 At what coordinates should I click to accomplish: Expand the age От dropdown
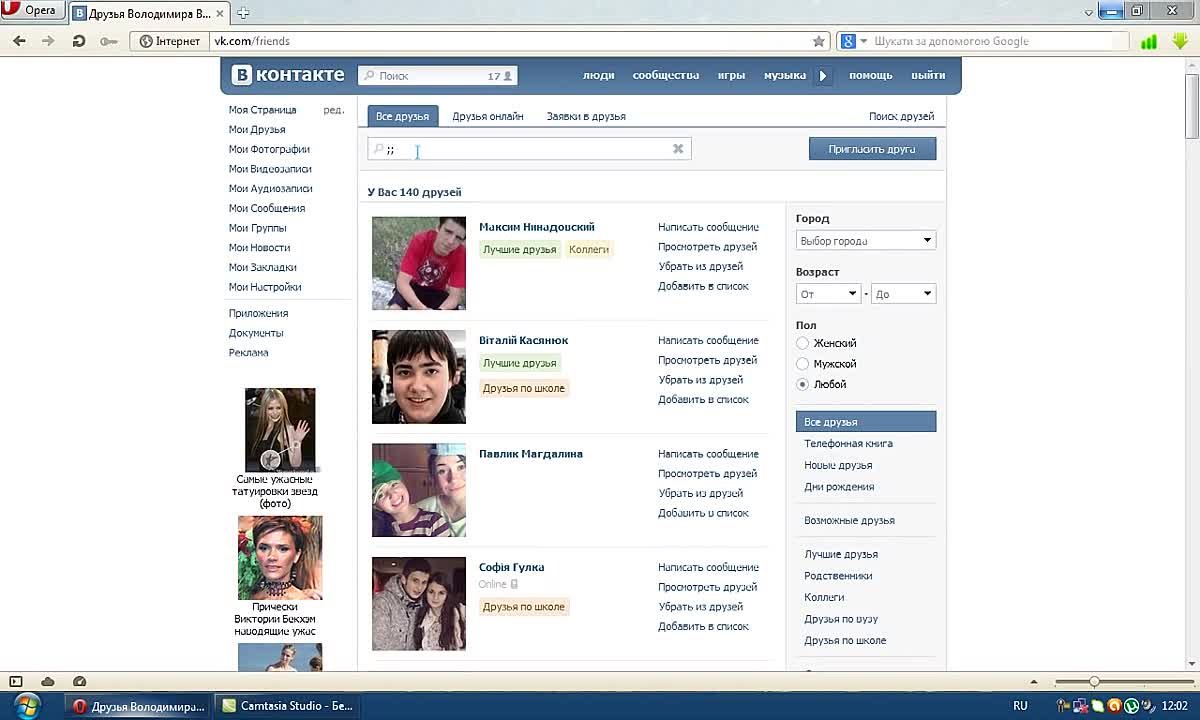click(x=828, y=294)
